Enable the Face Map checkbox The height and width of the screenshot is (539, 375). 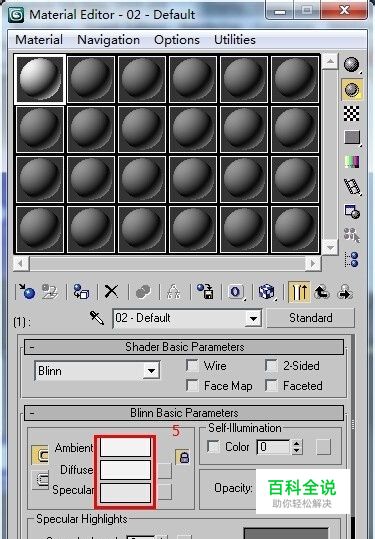point(192,385)
